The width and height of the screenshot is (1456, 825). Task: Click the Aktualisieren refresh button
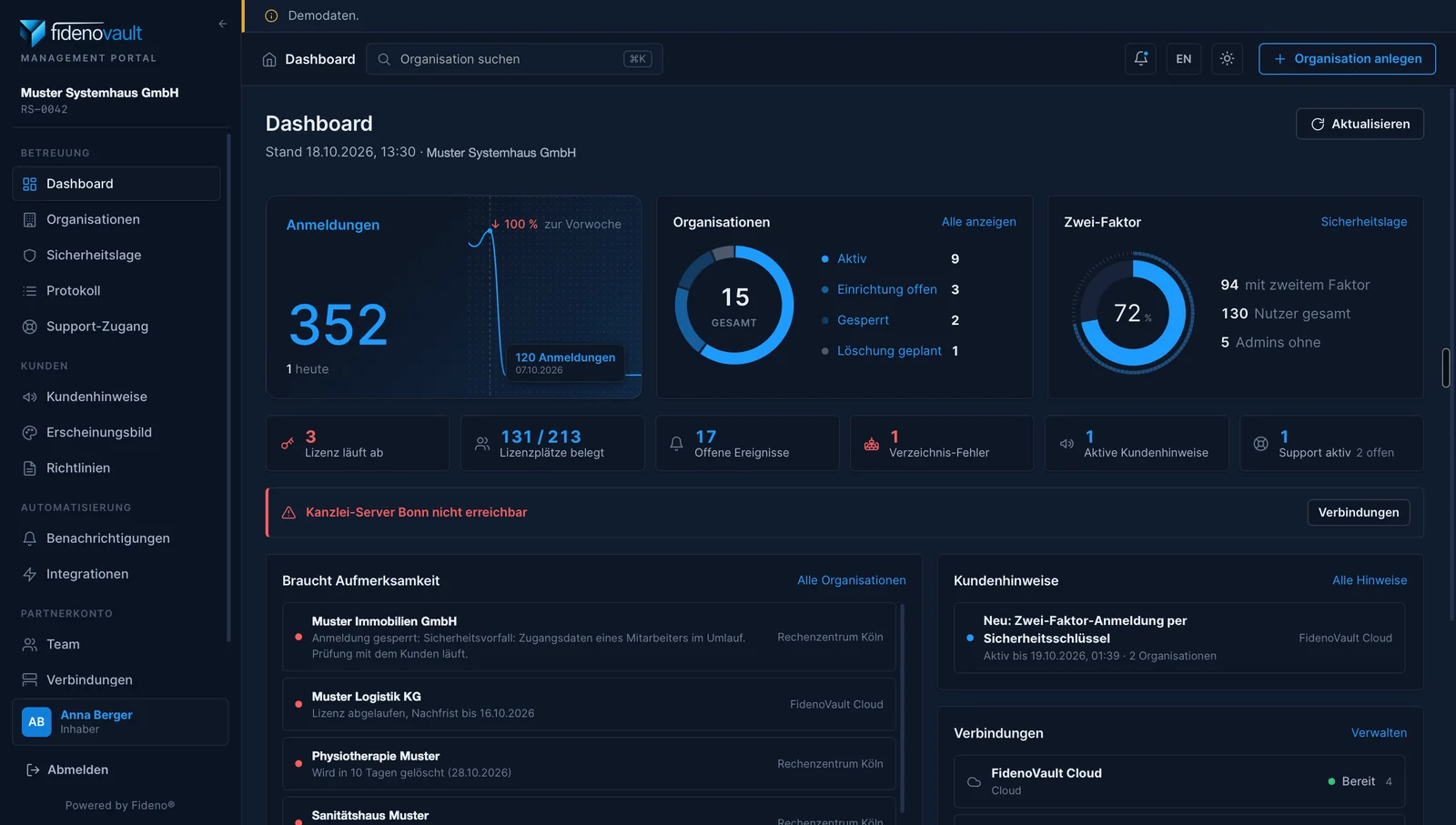point(1360,124)
